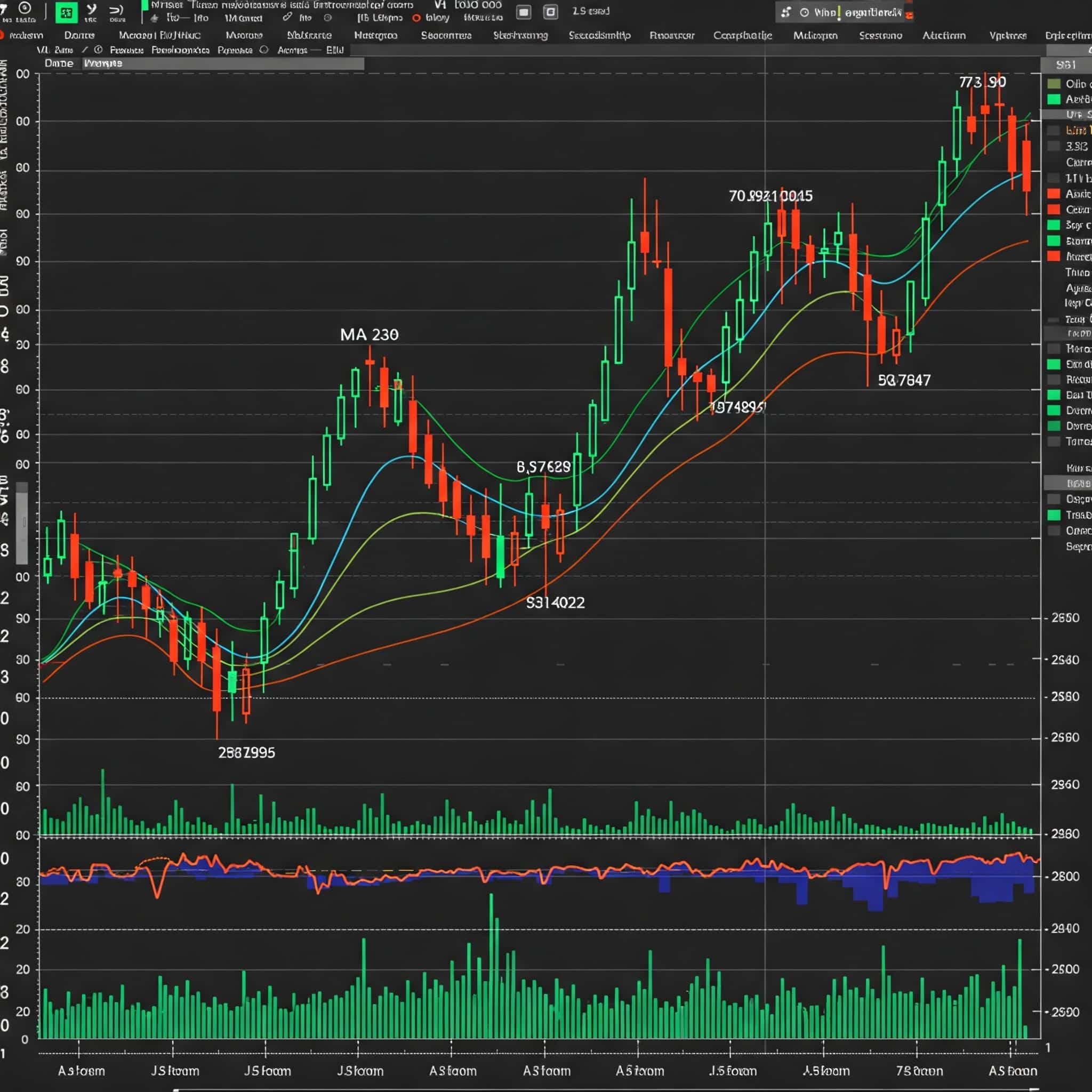Image resolution: width=1092 pixels, height=1092 pixels.
Task: Open the 'Dontre' menu
Action: pyautogui.click(x=79, y=35)
